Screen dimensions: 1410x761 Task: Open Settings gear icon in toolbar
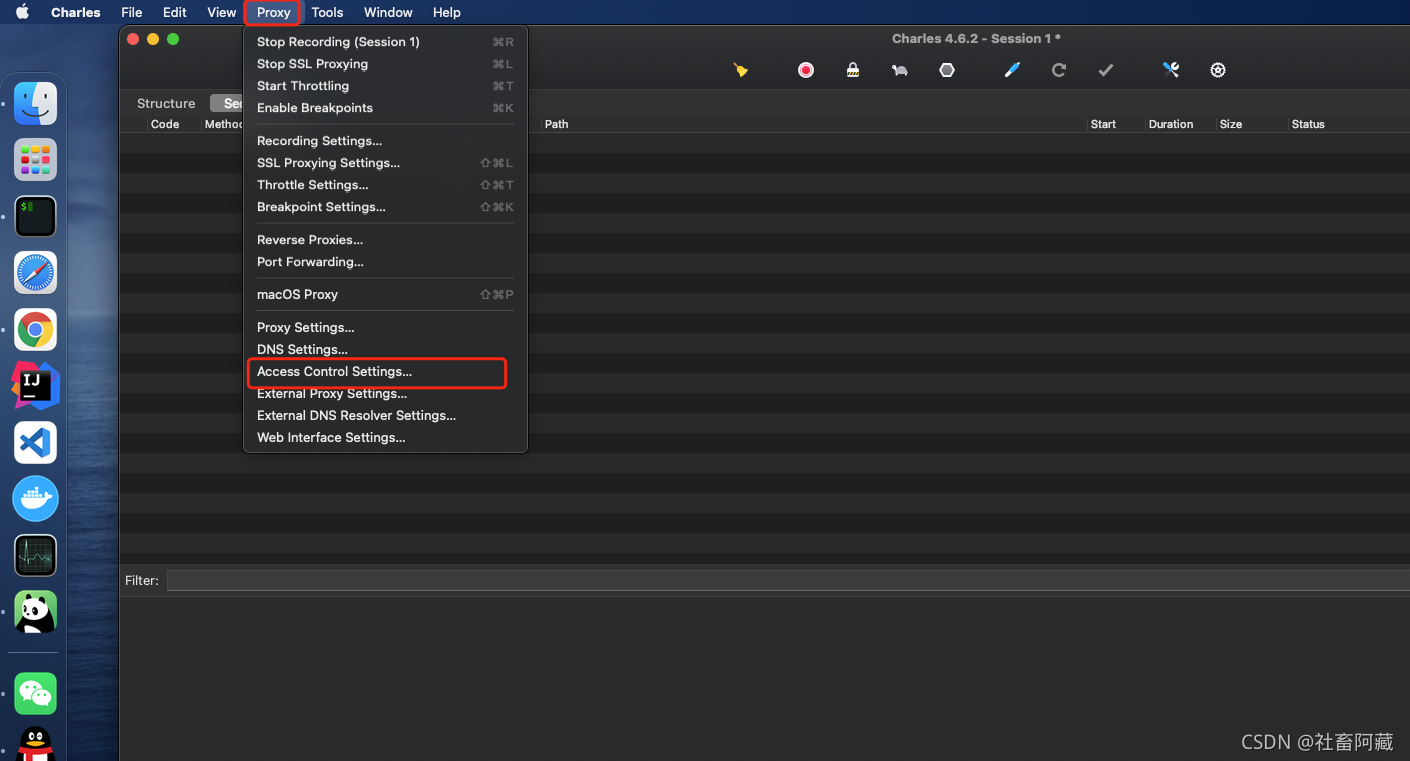click(x=1218, y=70)
